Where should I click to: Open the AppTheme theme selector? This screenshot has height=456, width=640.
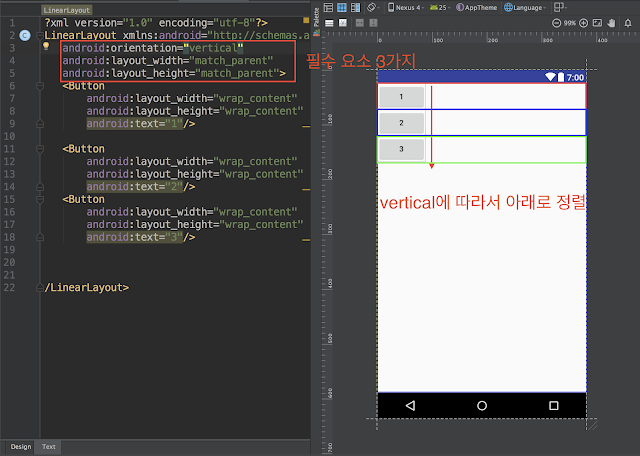tap(476, 7)
